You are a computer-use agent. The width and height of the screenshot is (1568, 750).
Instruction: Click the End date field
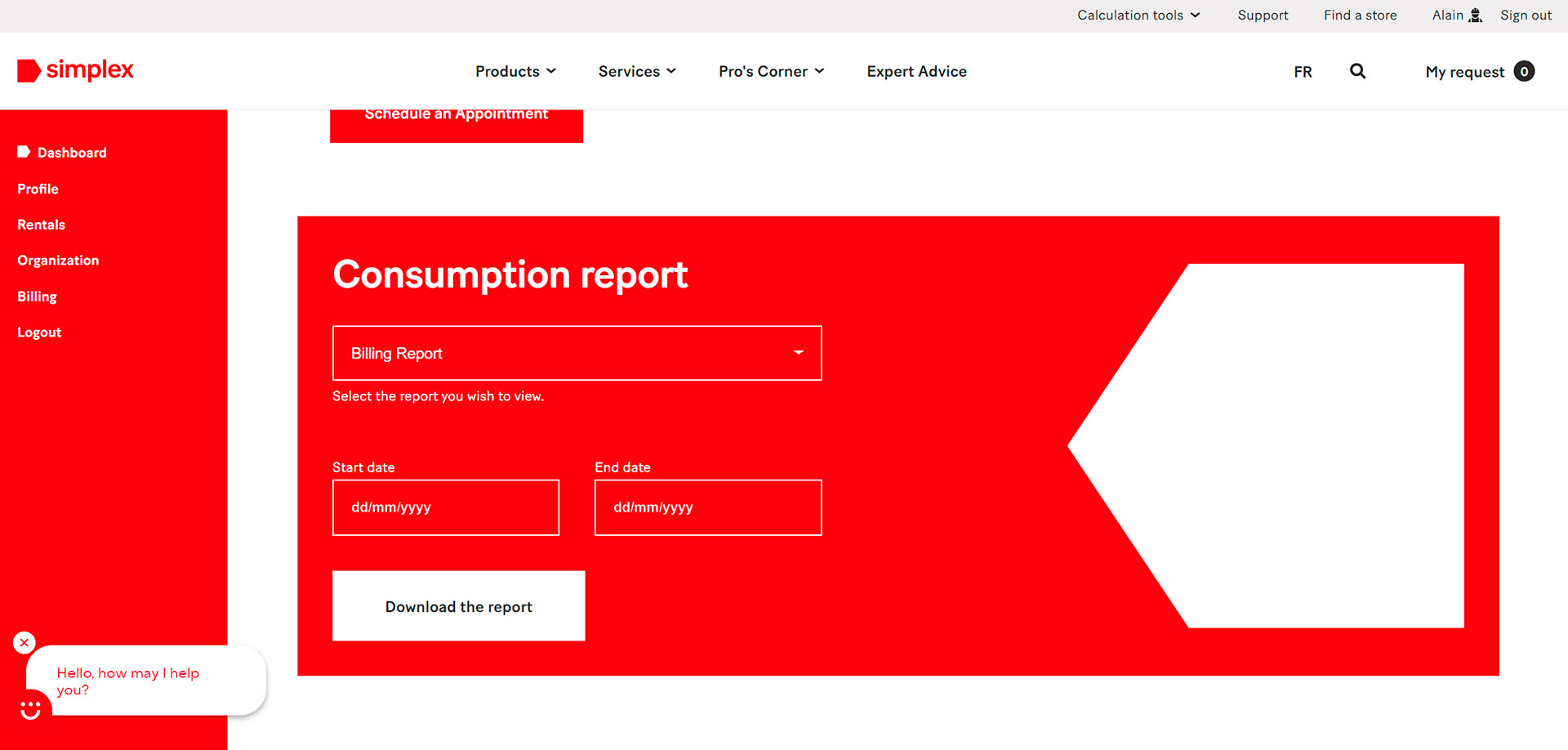707,507
